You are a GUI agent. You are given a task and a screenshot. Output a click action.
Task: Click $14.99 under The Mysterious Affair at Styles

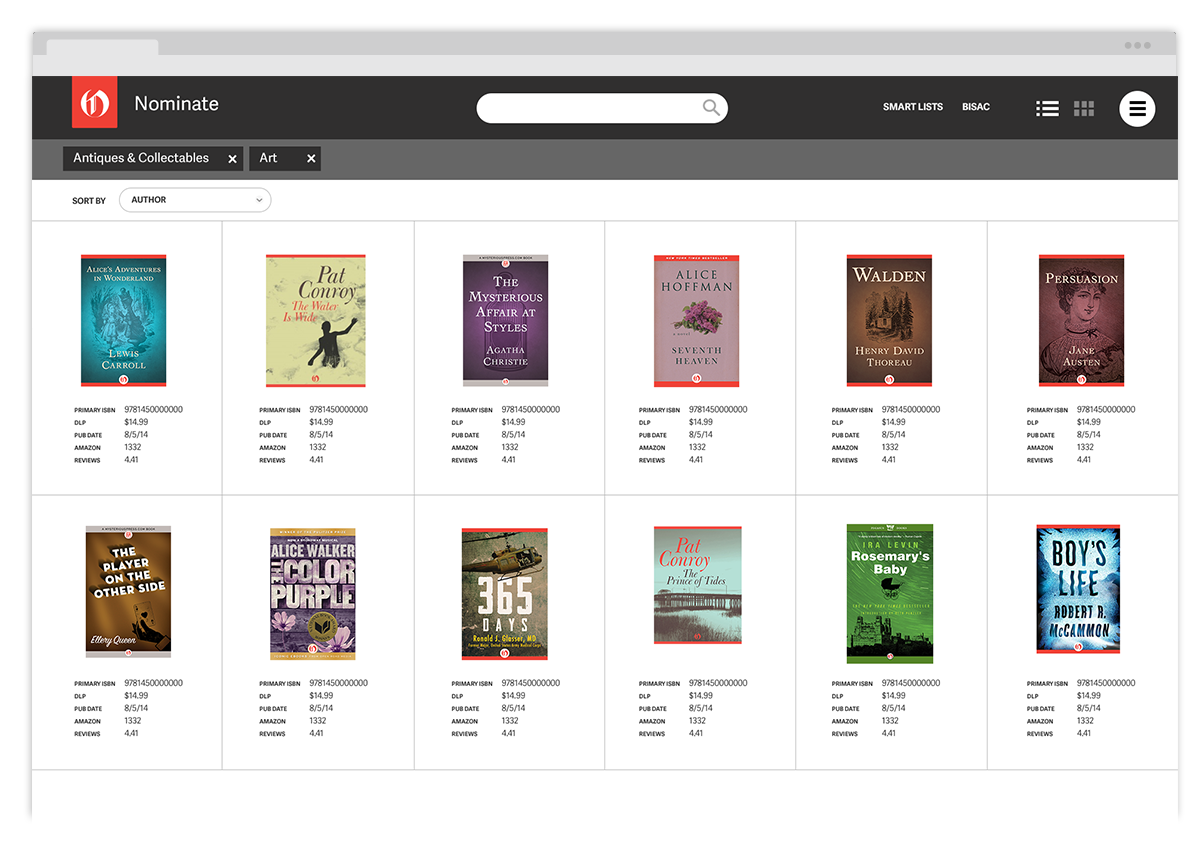point(513,422)
